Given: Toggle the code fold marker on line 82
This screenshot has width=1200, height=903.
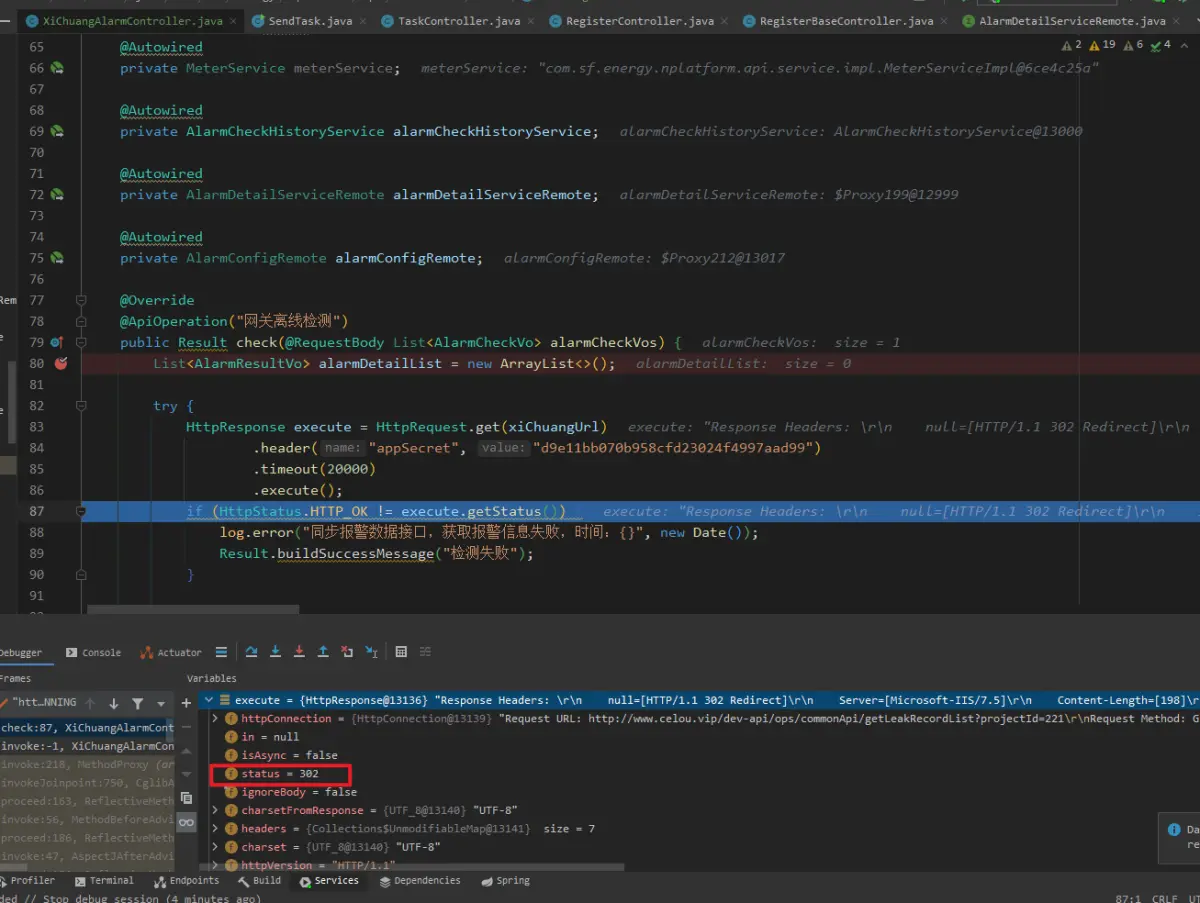Looking at the screenshot, I should click(x=82, y=405).
